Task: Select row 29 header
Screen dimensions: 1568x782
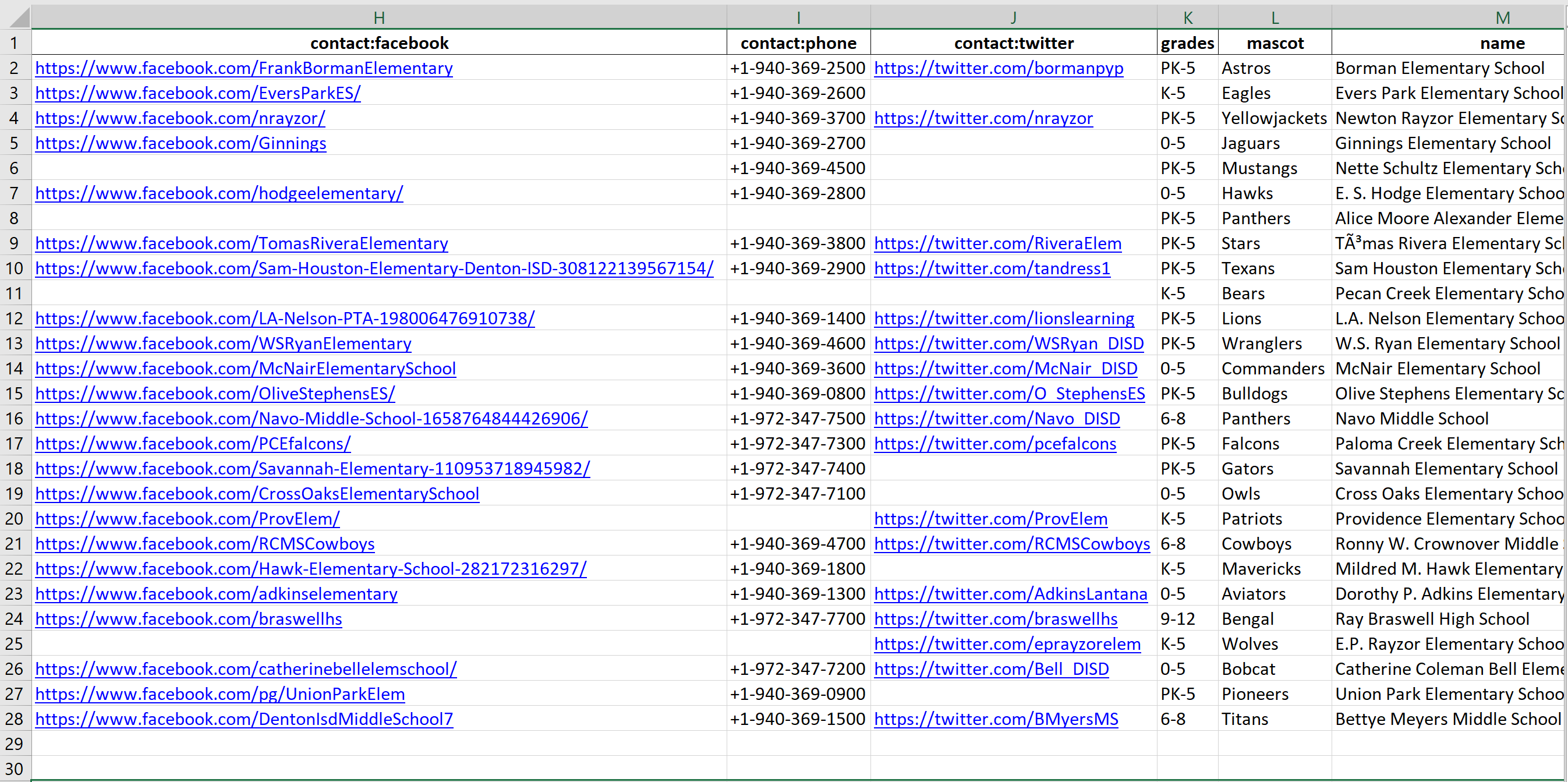Action: coord(15,744)
